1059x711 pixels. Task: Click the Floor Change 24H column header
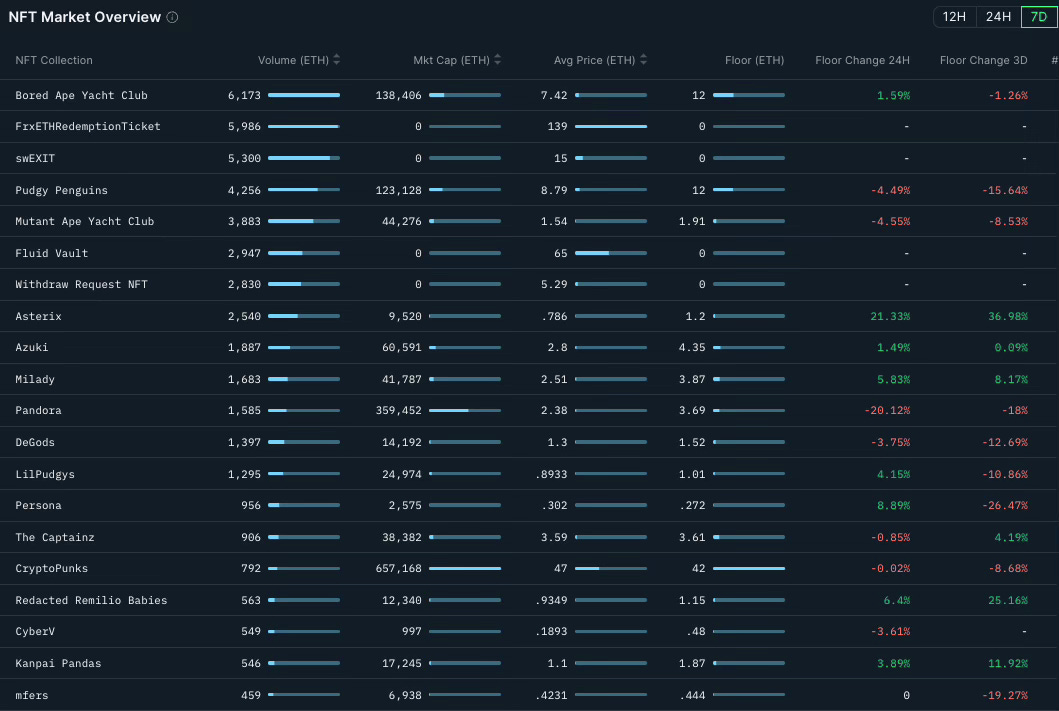pos(862,60)
